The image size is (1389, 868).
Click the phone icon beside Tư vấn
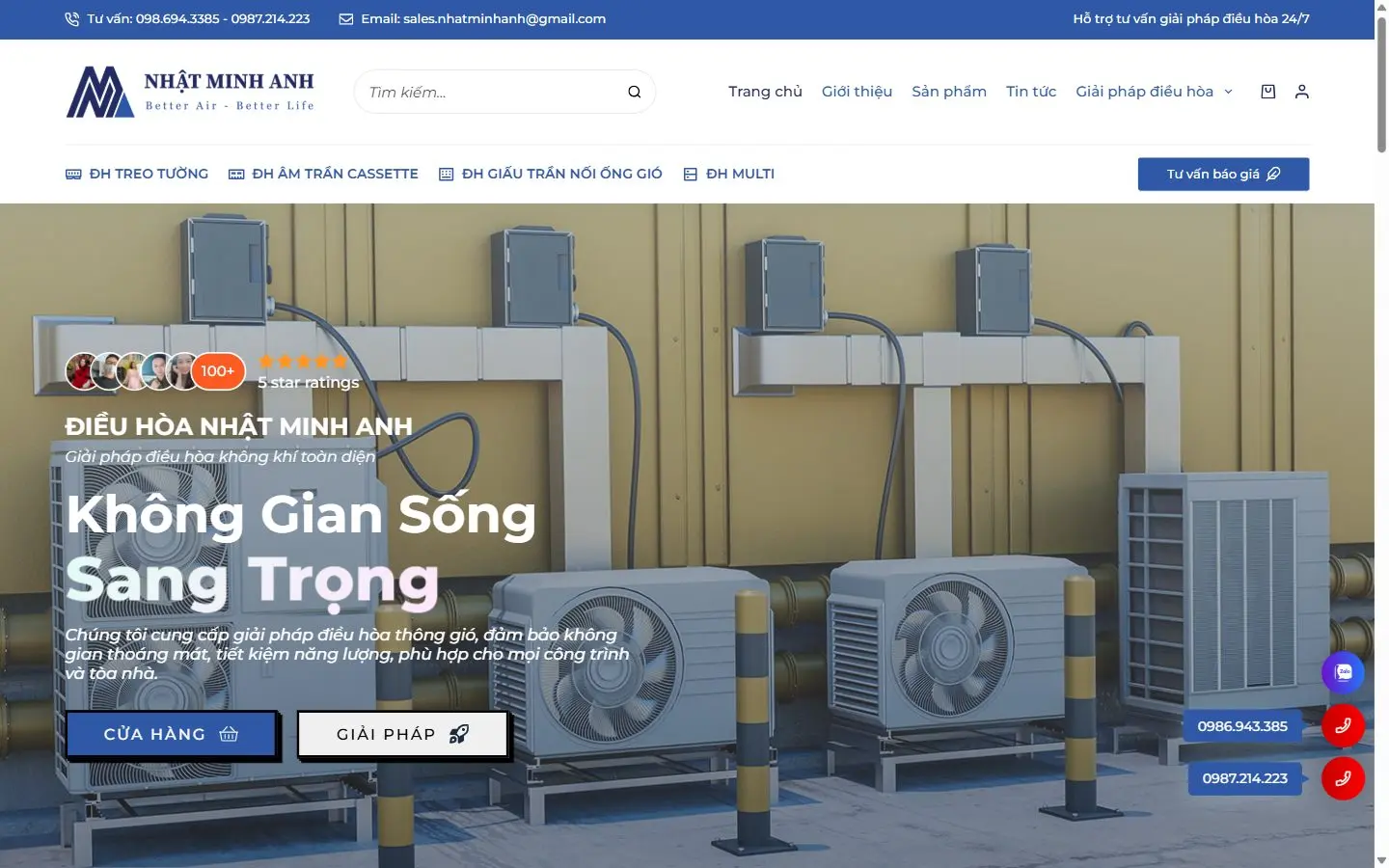point(72,19)
